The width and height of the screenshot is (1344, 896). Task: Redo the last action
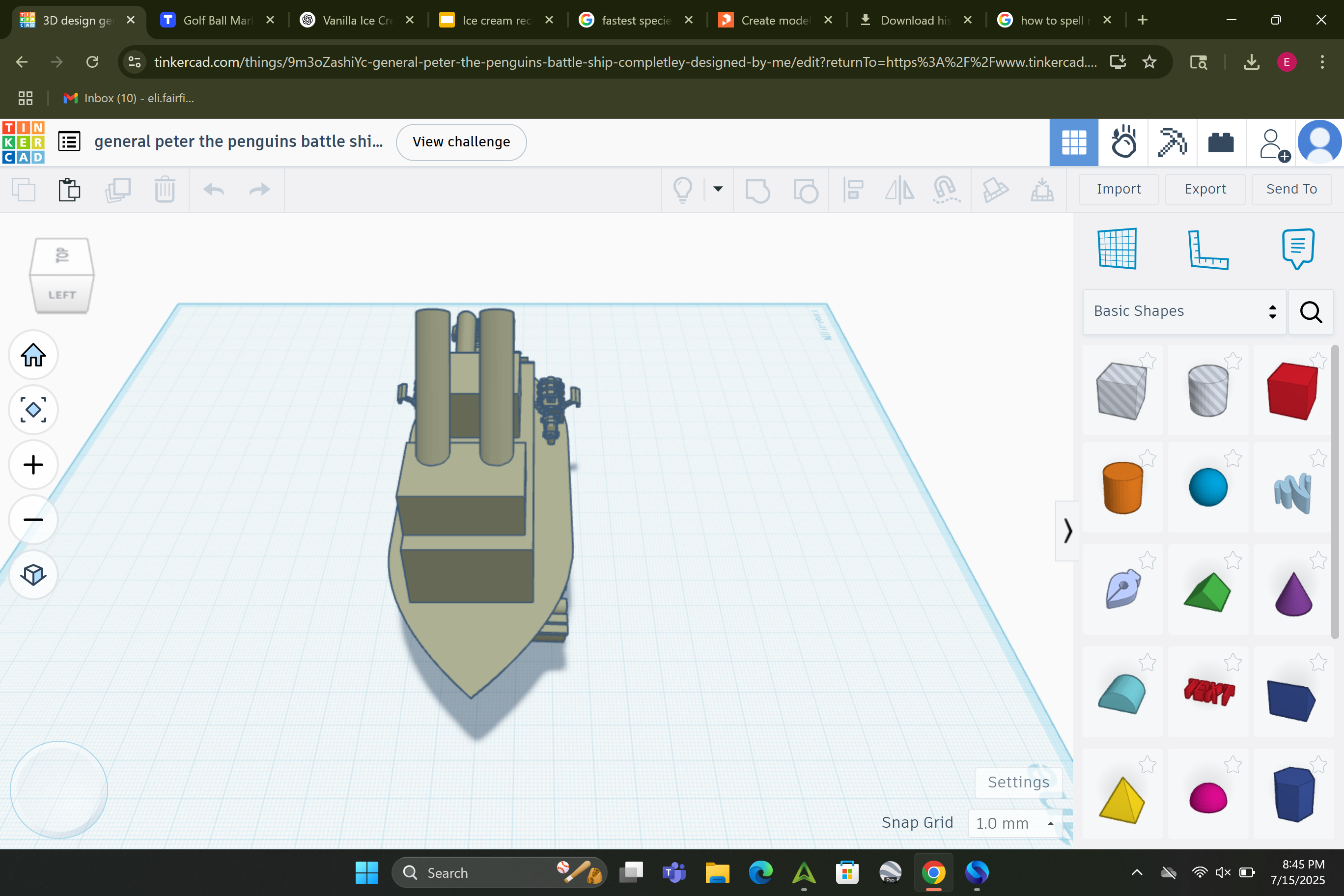(260, 189)
